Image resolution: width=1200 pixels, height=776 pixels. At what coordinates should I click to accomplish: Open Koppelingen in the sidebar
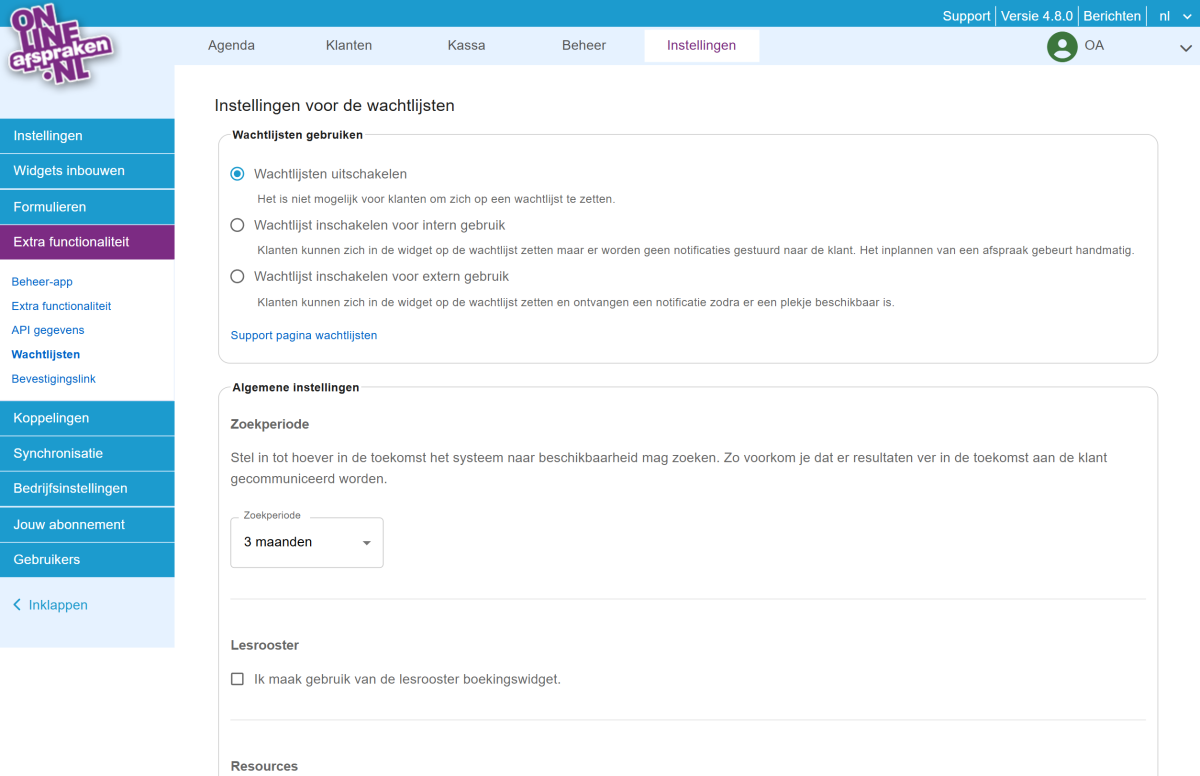[x=87, y=418]
